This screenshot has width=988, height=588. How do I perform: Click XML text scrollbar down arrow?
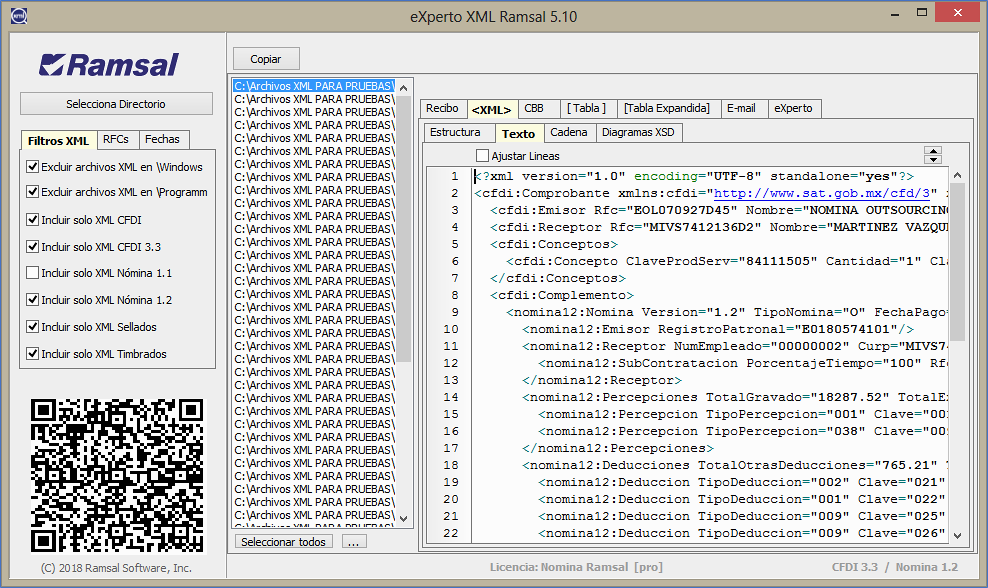(x=957, y=536)
